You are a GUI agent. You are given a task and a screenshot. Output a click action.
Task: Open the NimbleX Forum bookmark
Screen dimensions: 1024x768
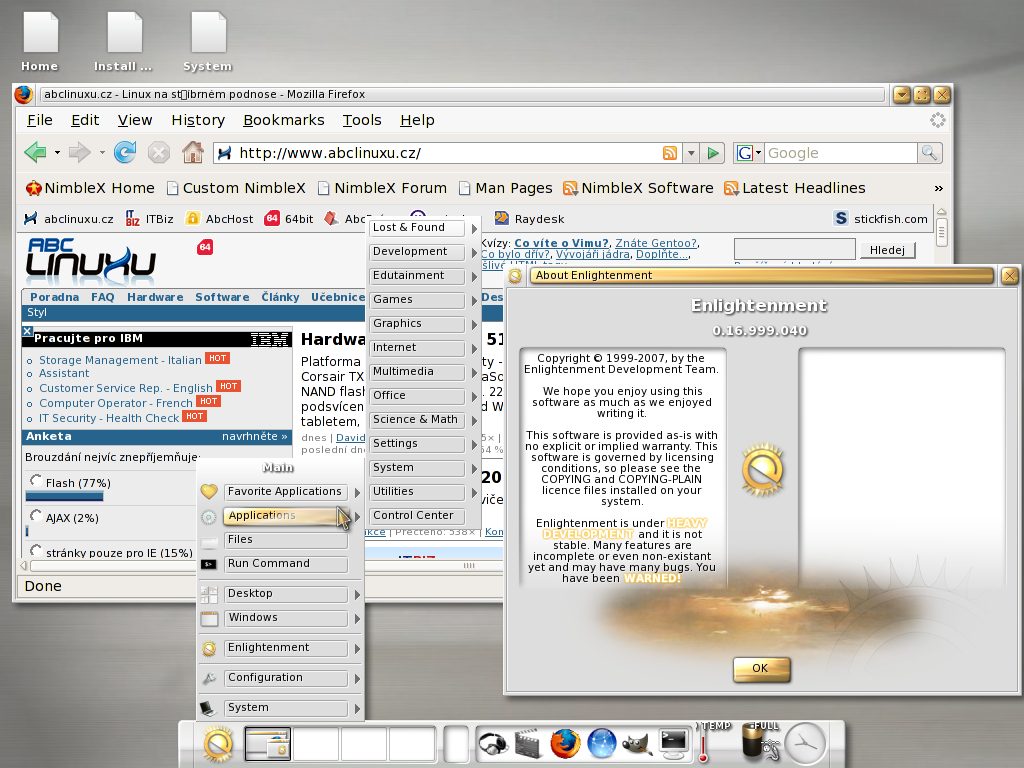[383, 188]
